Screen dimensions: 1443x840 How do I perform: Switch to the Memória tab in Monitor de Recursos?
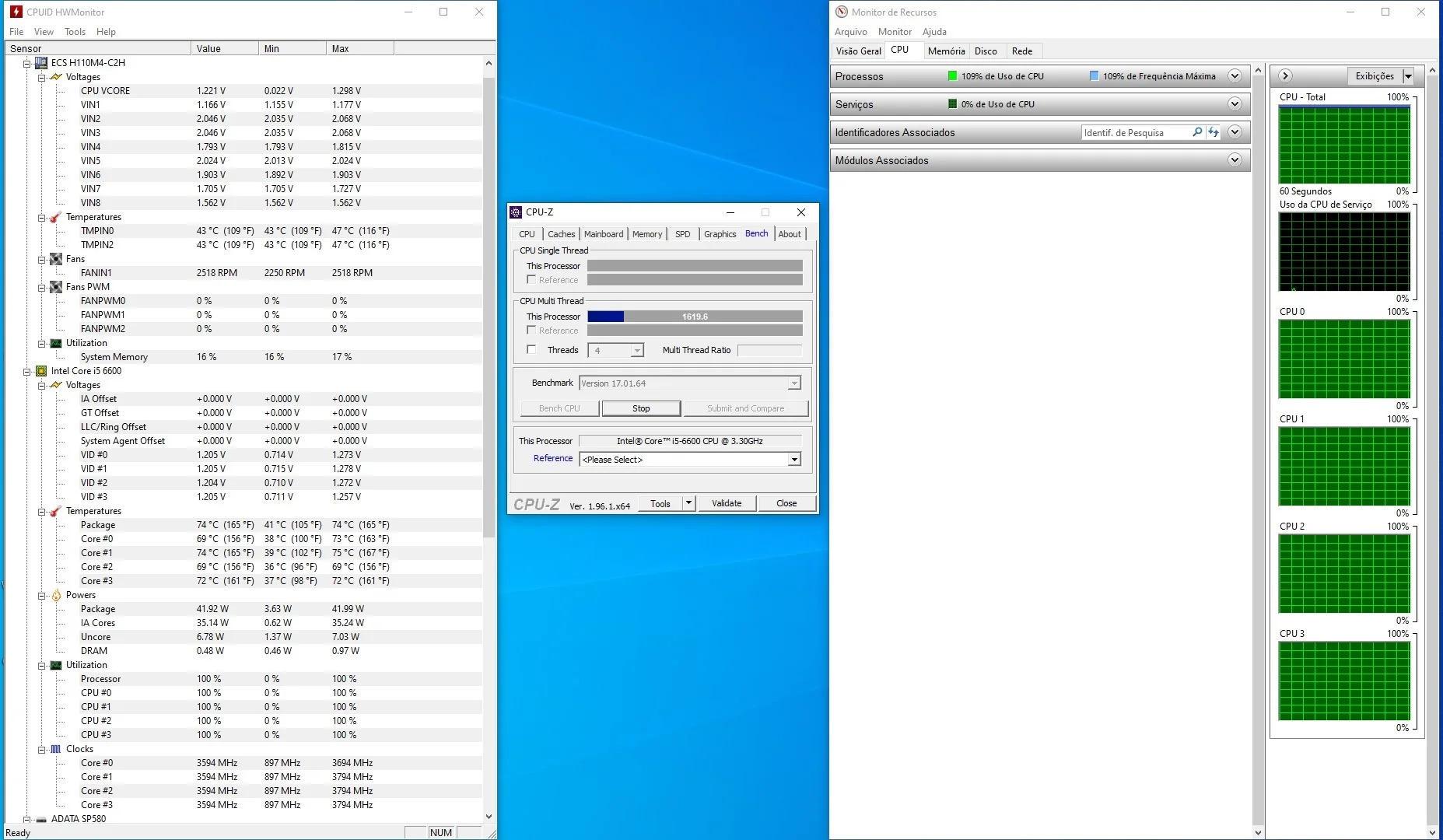946,51
